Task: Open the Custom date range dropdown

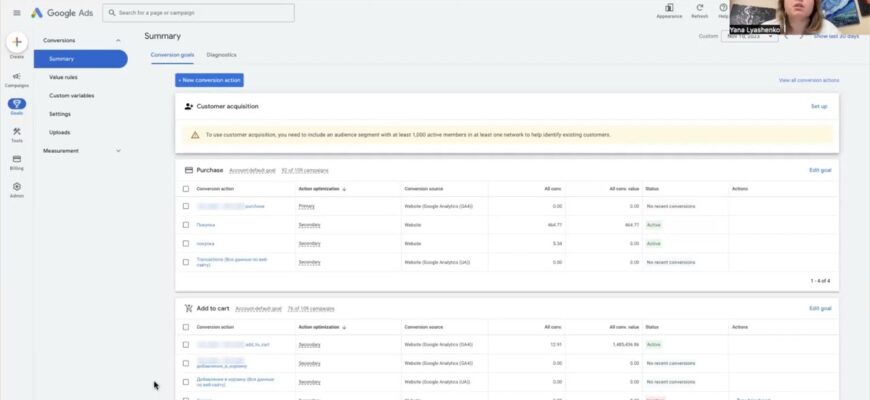Action: pyautogui.click(x=749, y=36)
